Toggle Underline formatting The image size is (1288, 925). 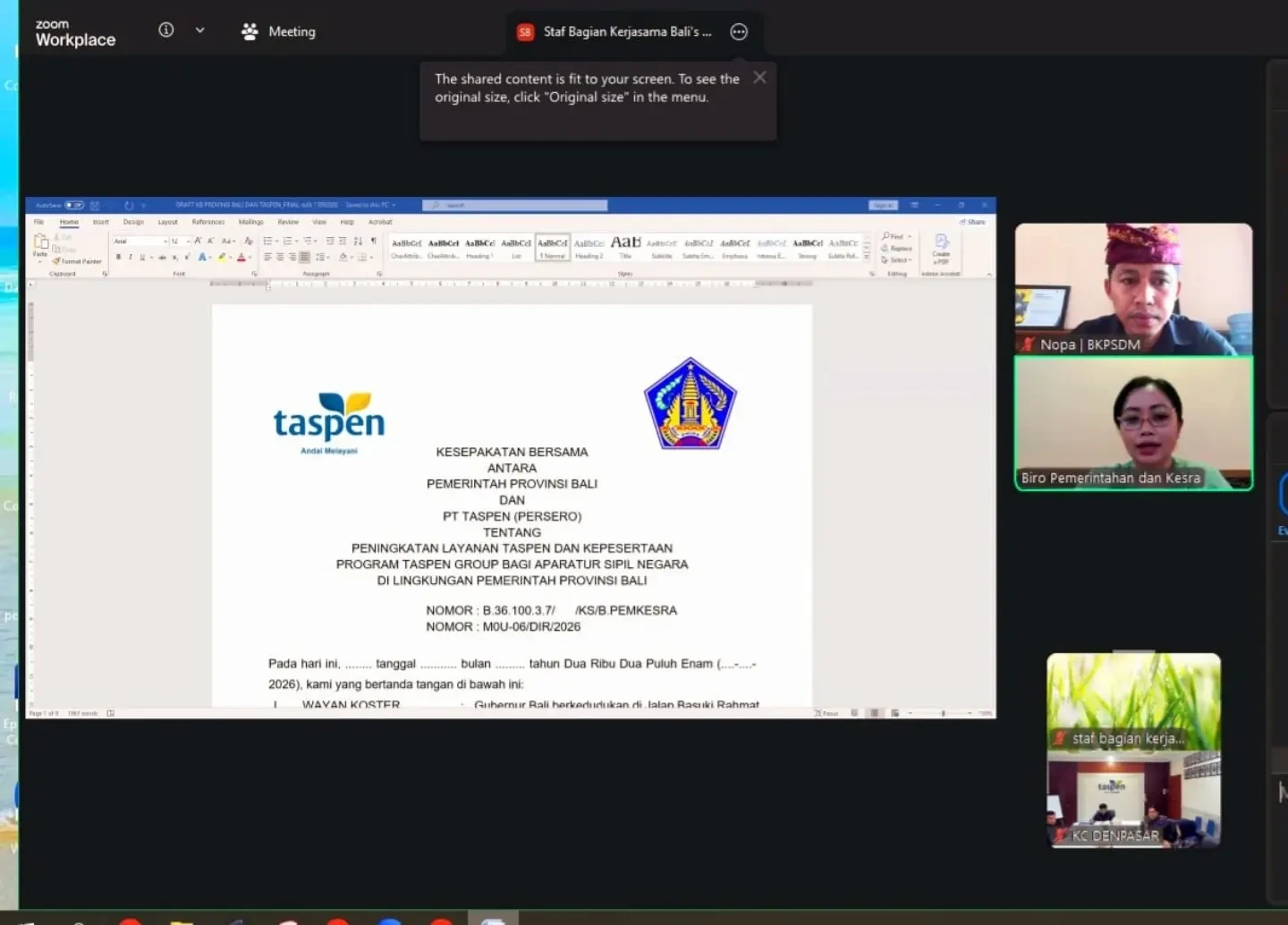(x=142, y=257)
